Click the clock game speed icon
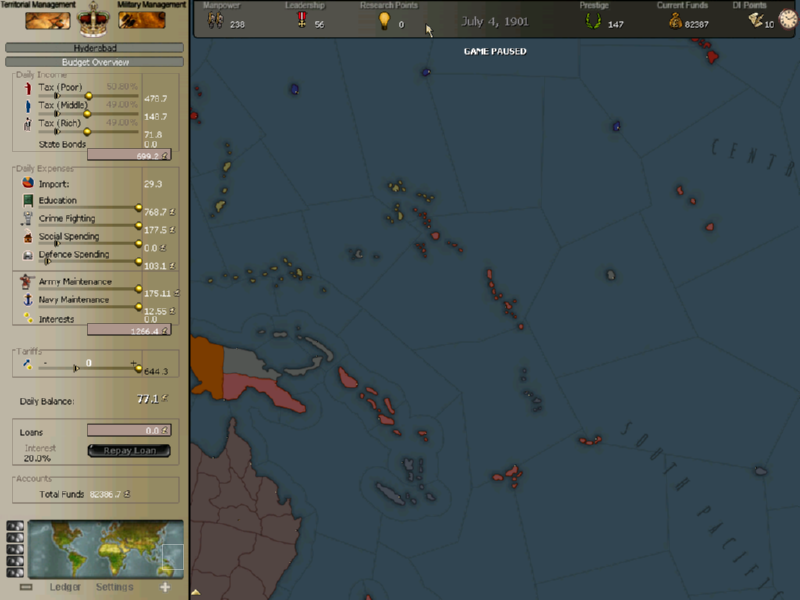Screen dimensions: 800x600 (788, 19)
